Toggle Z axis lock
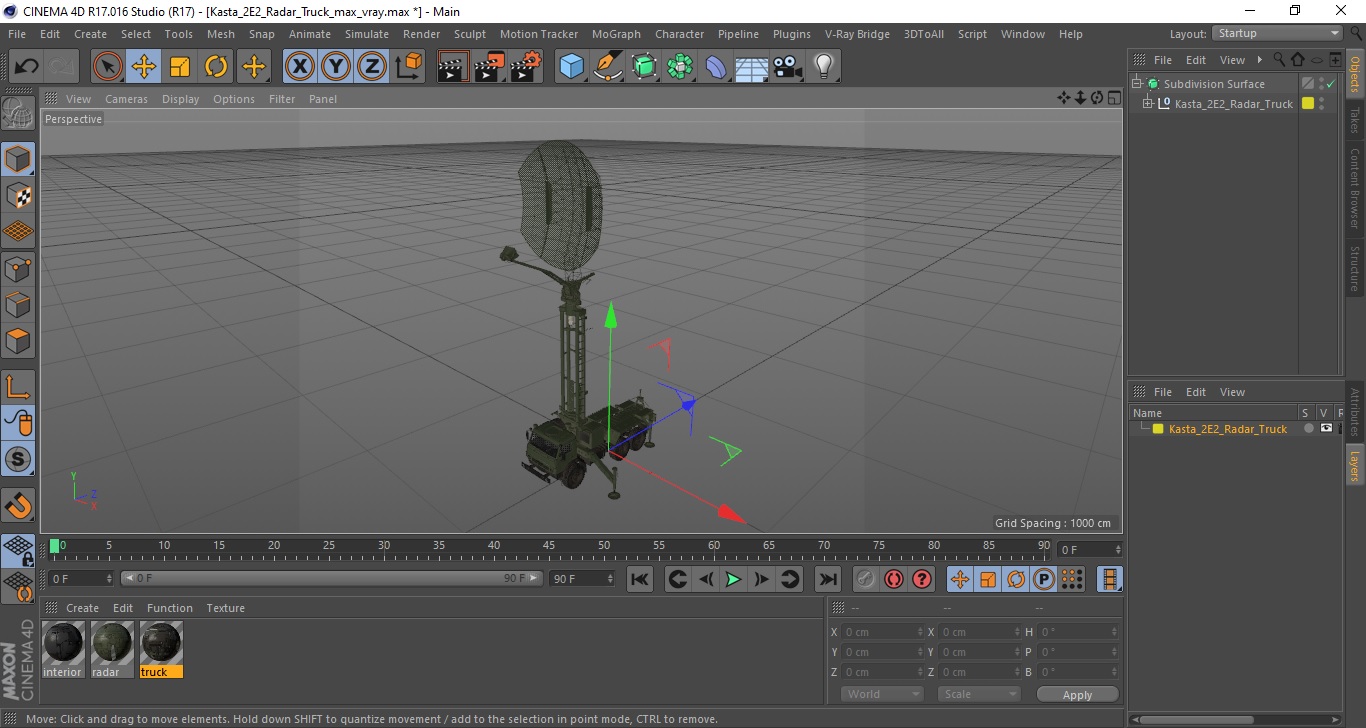This screenshot has width=1366, height=728. click(372, 67)
